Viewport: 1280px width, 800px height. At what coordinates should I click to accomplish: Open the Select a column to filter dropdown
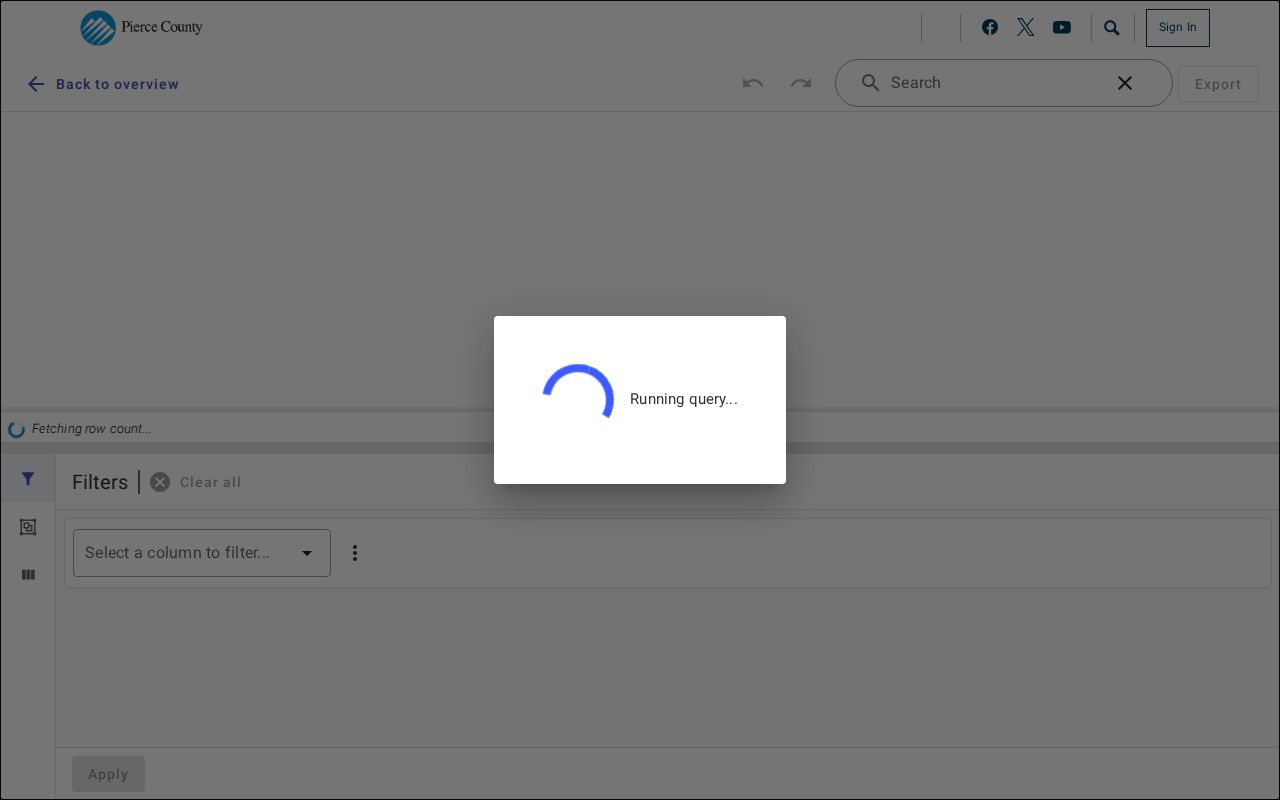pos(202,553)
